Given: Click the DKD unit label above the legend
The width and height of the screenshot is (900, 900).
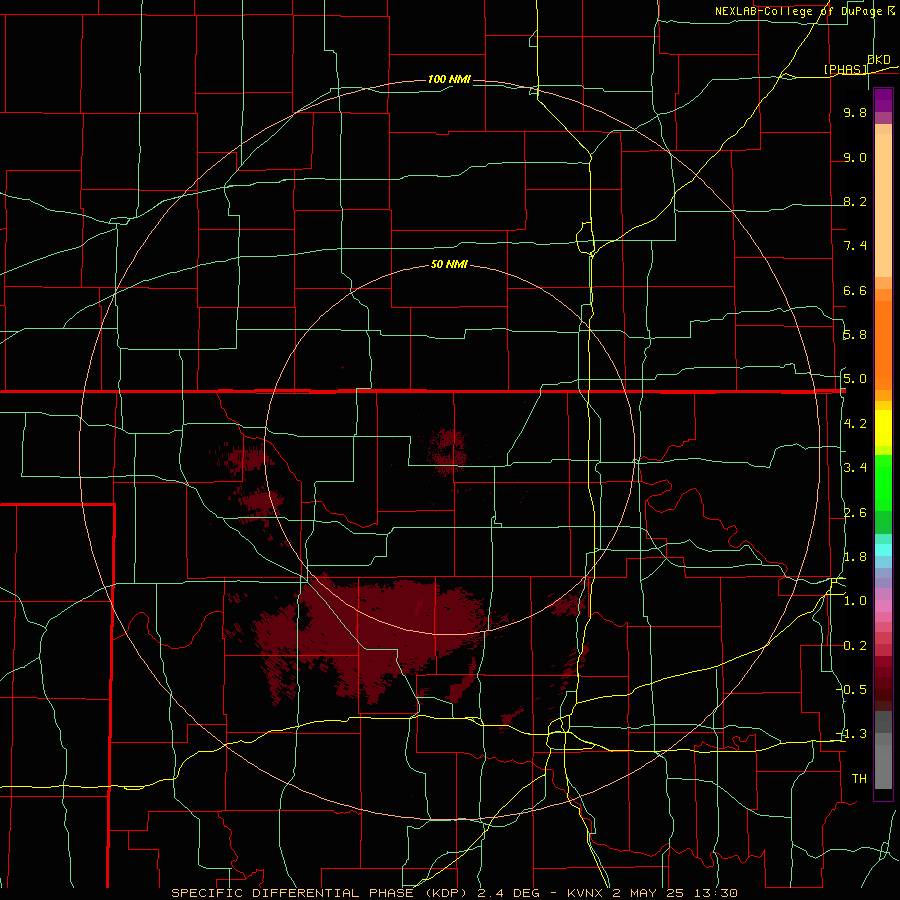Looking at the screenshot, I should click(x=879, y=60).
